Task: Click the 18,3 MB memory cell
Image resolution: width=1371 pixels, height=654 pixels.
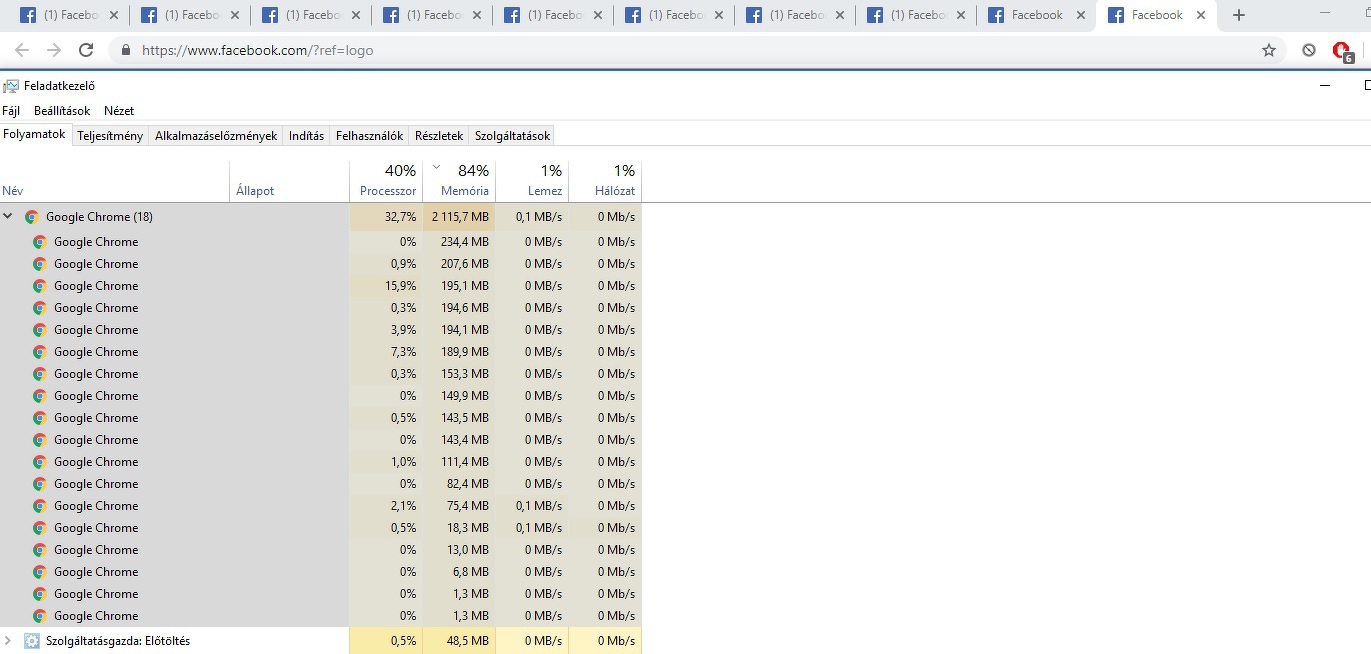Action: pos(459,528)
